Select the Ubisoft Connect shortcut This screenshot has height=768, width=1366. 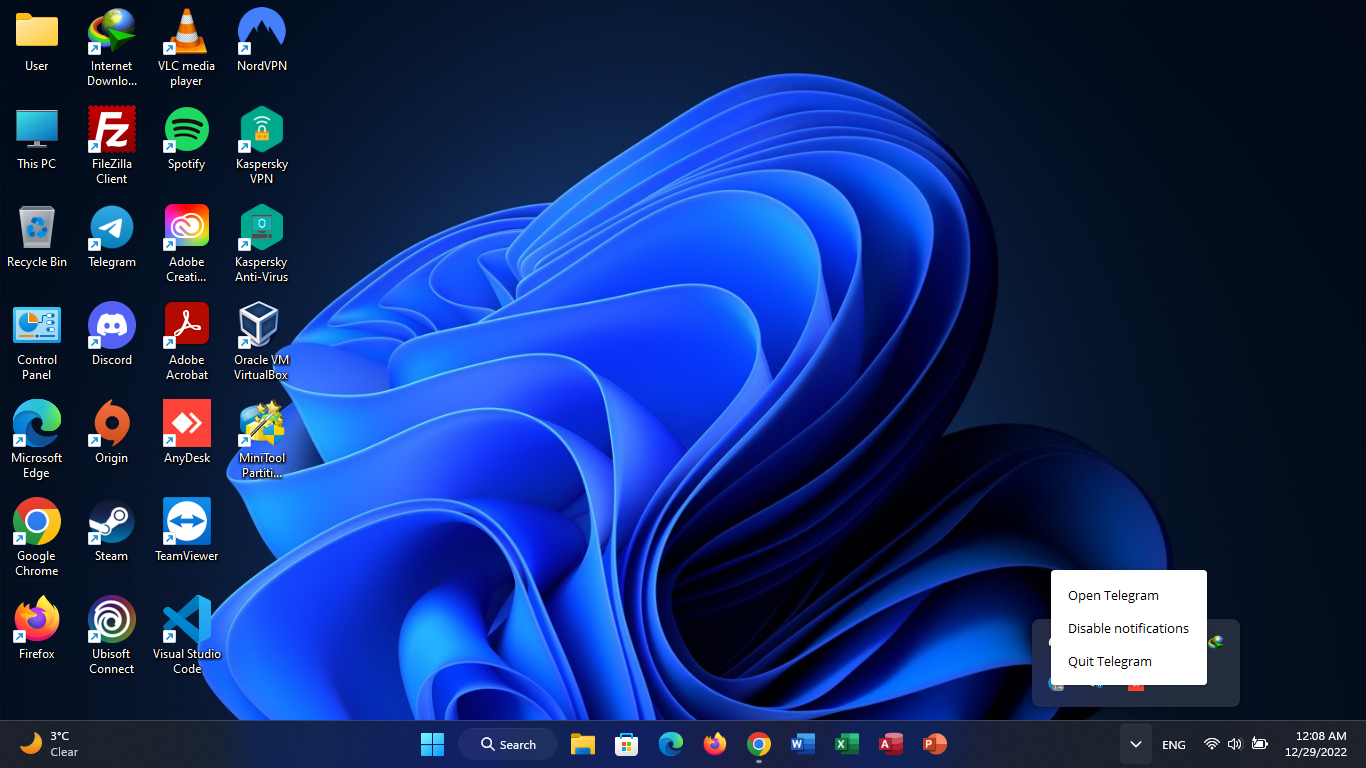click(112, 636)
